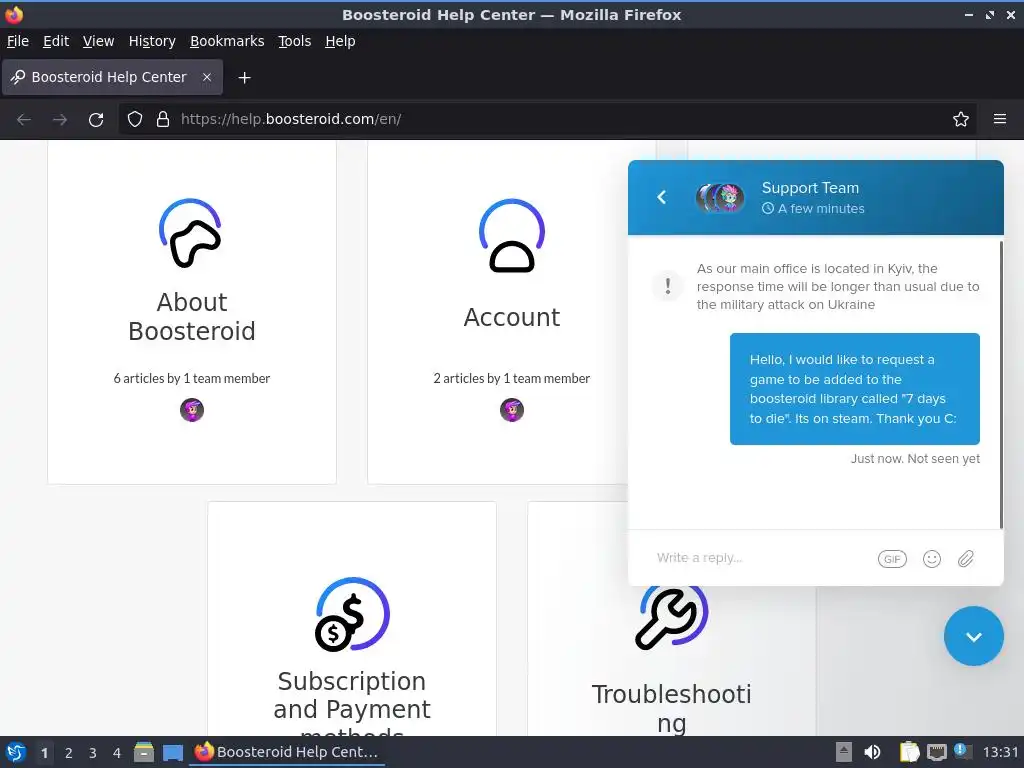Click the Support Team avatars
This screenshot has width=1024, height=768.
[719, 197]
